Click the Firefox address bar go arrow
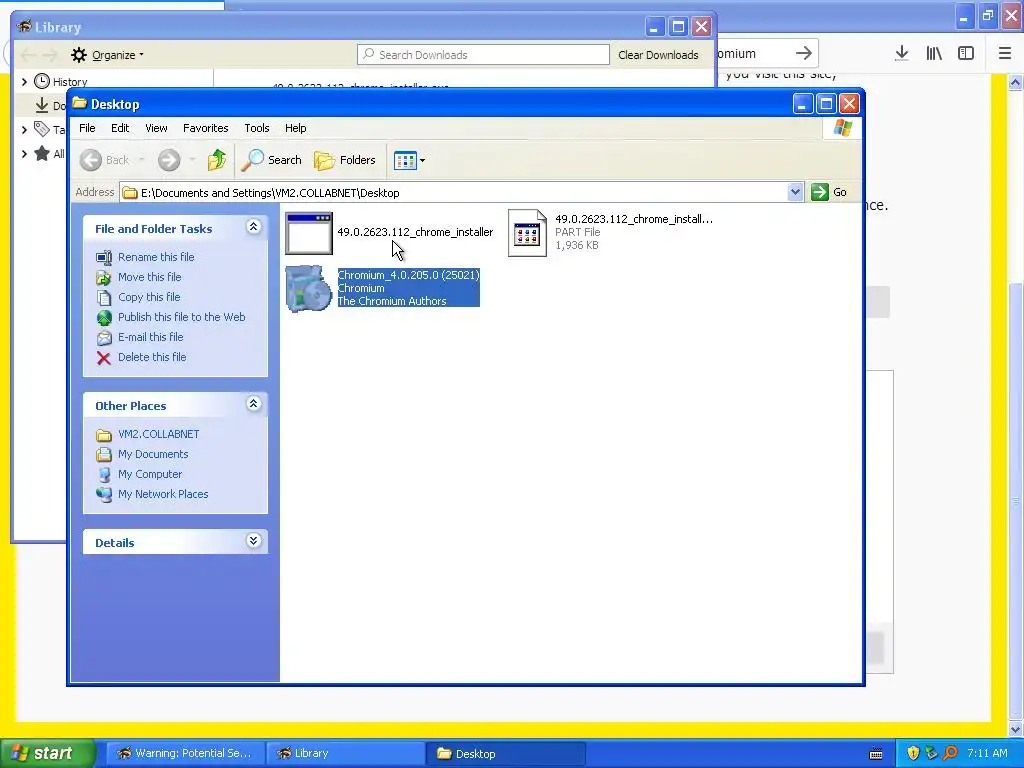The height and width of the screenshot is (768, 1024). coord(804,54)
